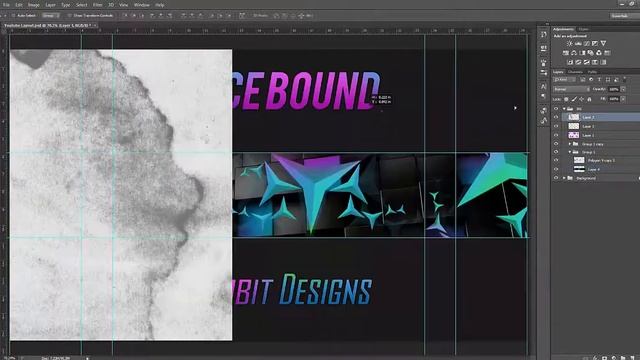
Task: Add a Brightness/Contrast adjustment
Action: [x=570, y=43]
